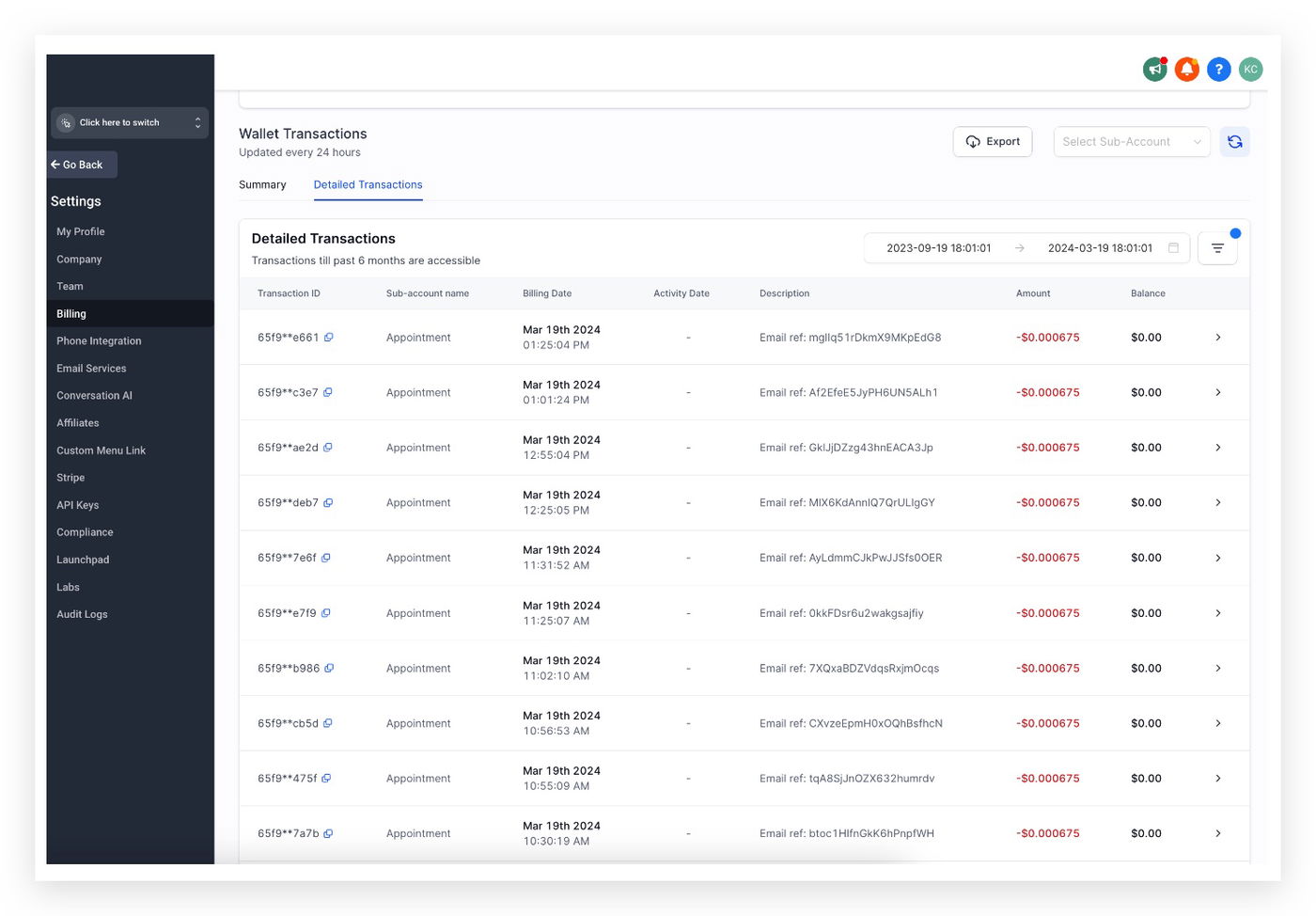Open the Select Sub-Account dropdown
The width and height of the screenshot is (1316, 916).
1131,142
